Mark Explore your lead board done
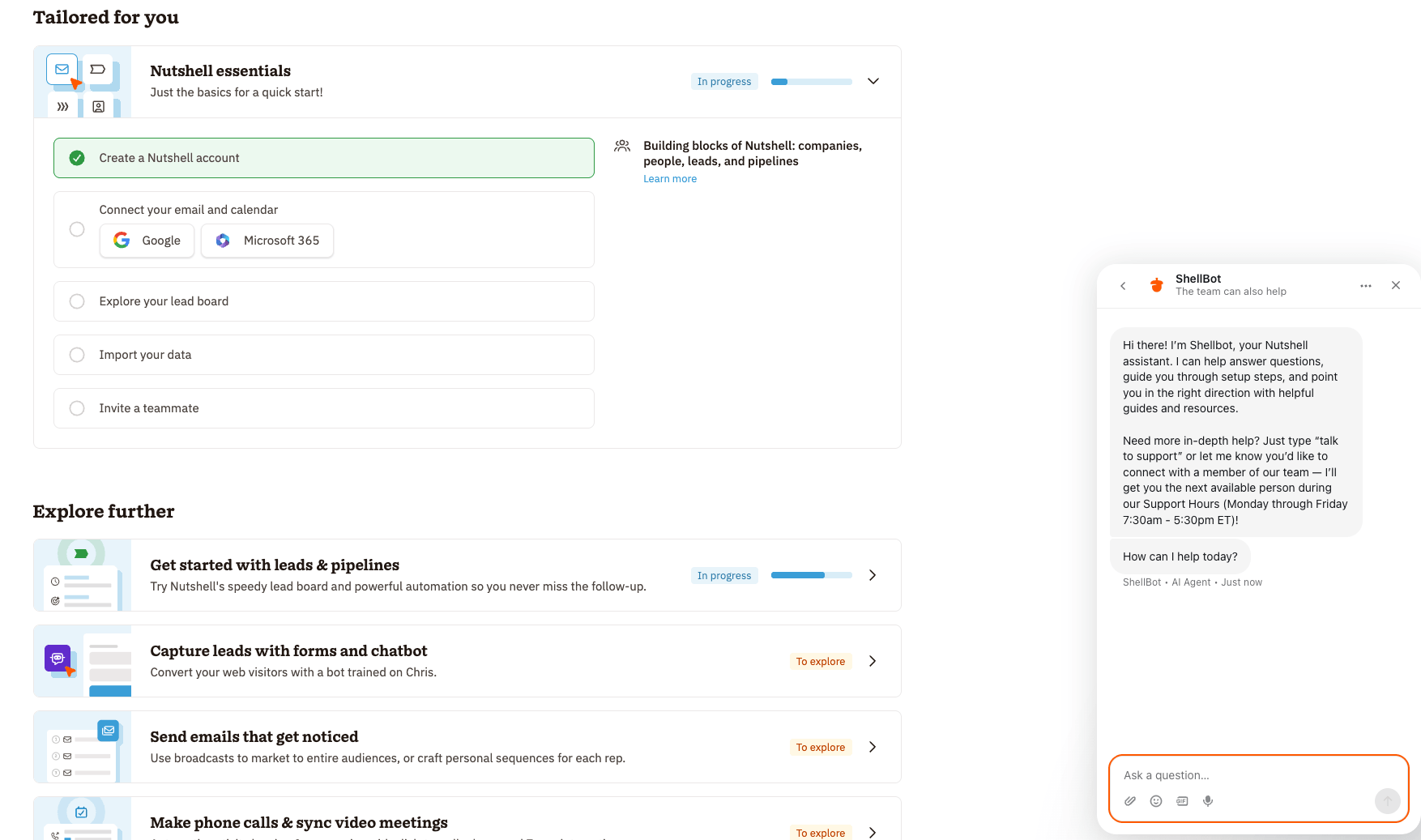Screen dimensions: 1421x840 pos(77,301)
